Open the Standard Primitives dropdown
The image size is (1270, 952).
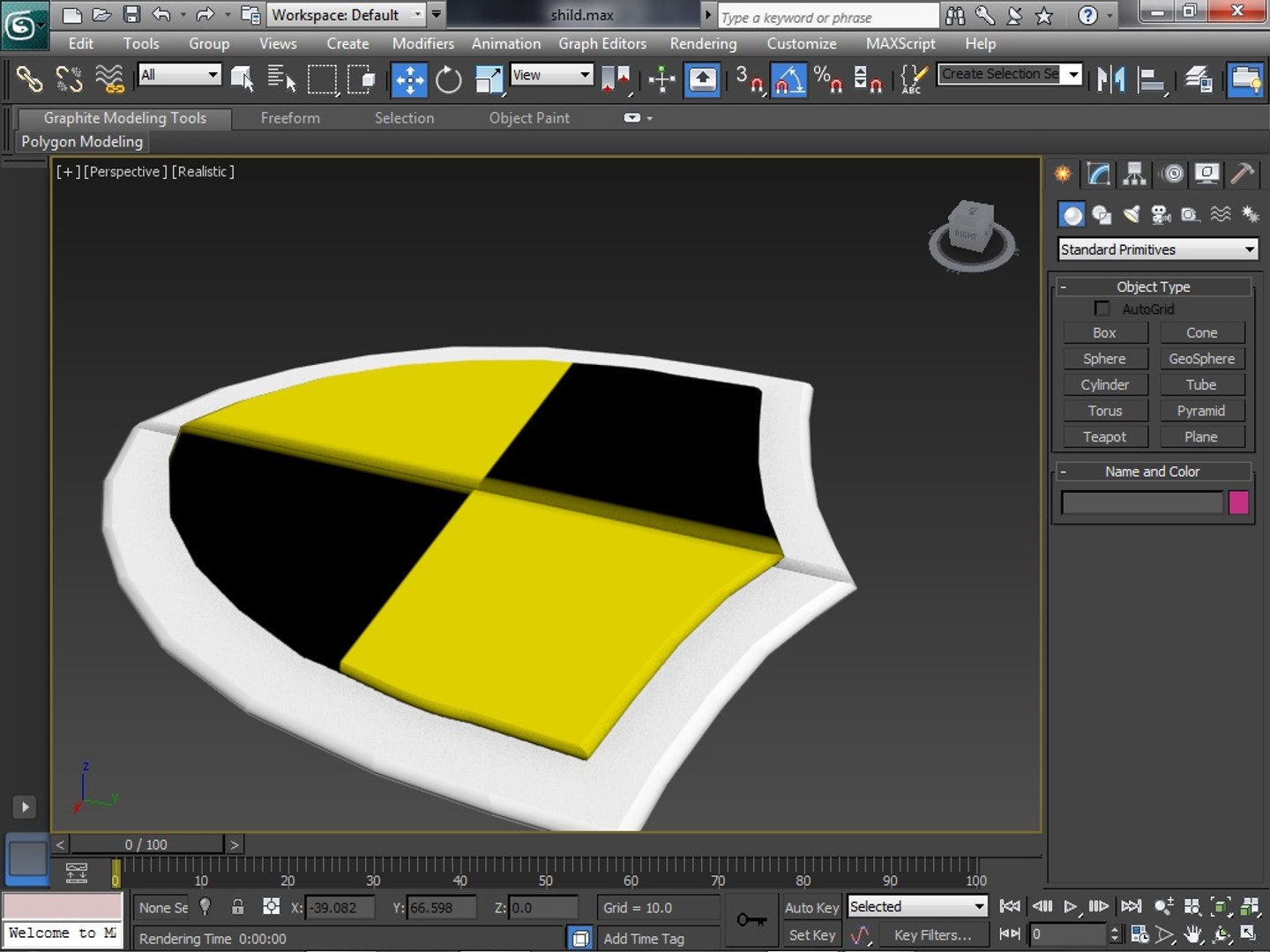pos(1157,249)
